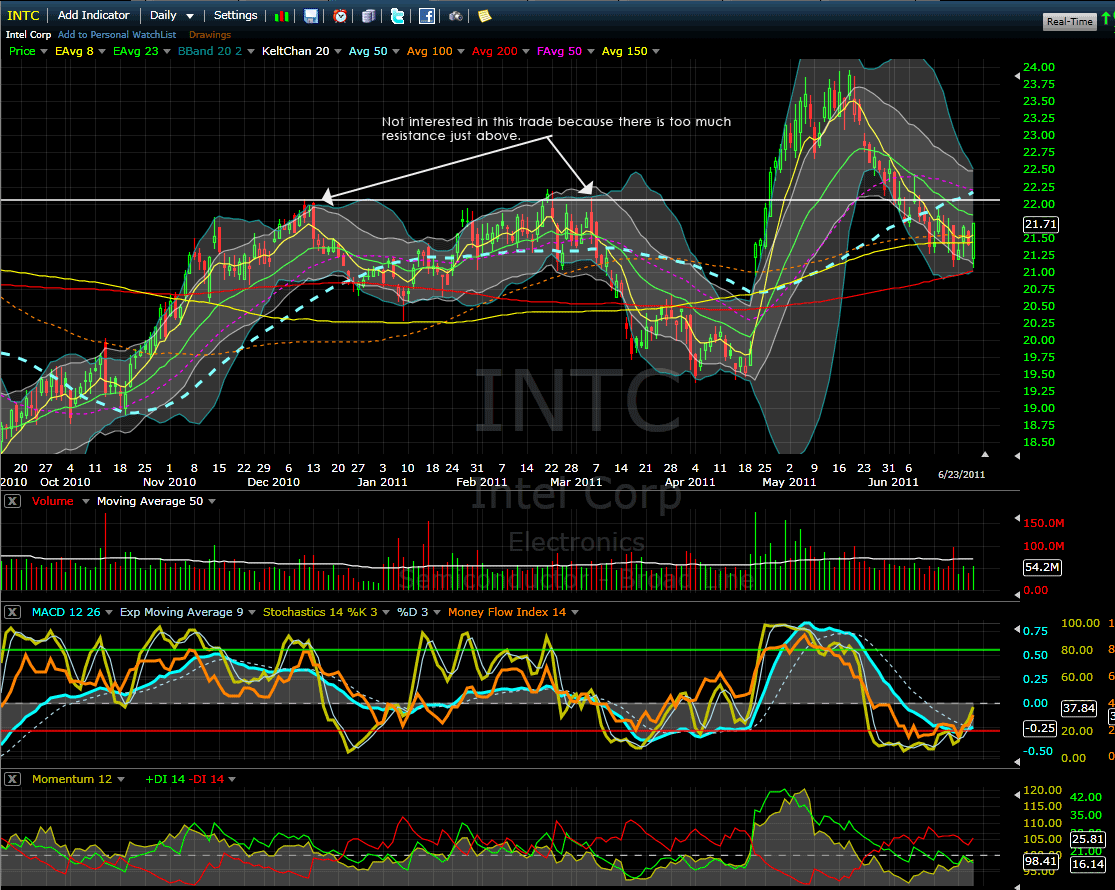Viewport: 1115px width, 890px height.
Task: Open the alarm clock alerts icon
Action: 340,16
